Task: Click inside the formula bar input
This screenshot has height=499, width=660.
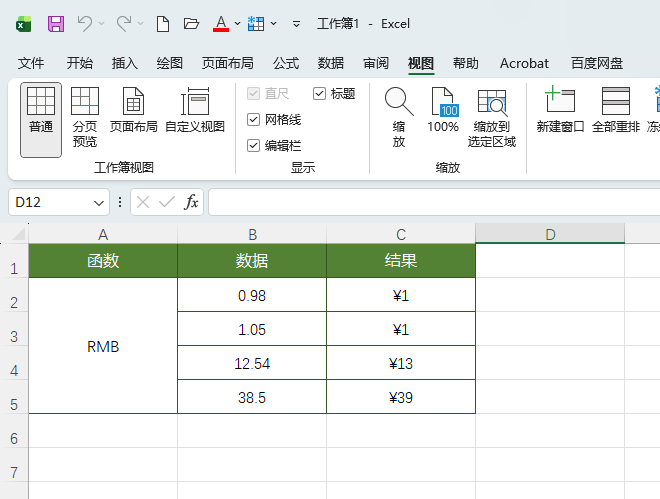Action: click(x=434, y=202)
